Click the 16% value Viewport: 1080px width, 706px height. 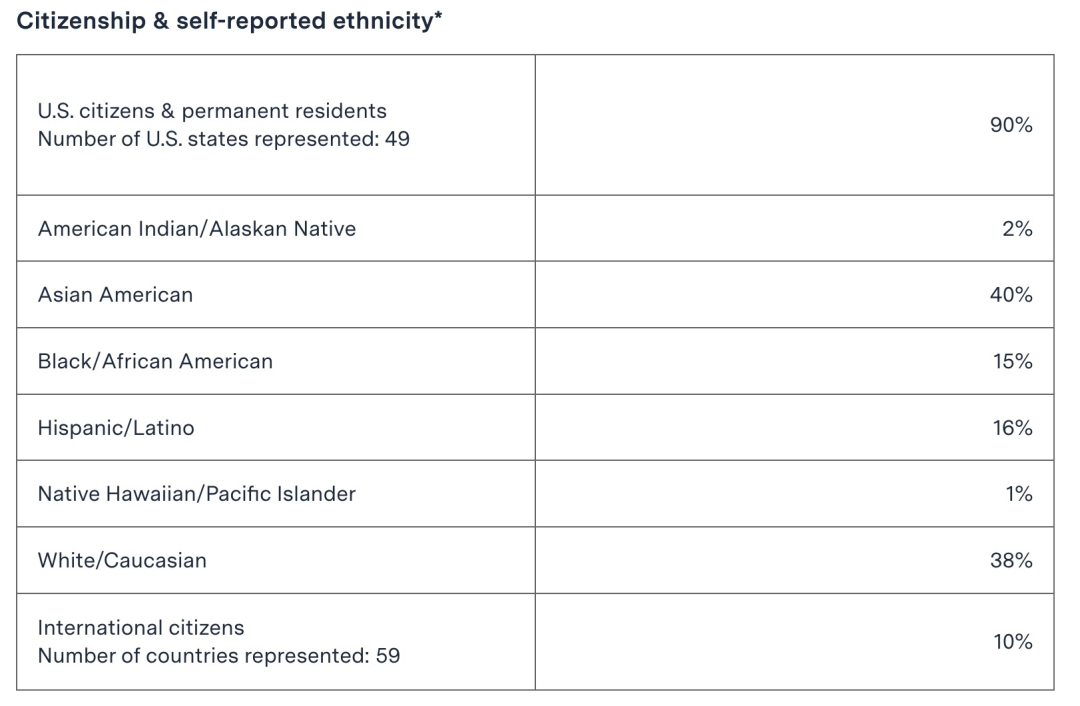tap(1012, 428)
